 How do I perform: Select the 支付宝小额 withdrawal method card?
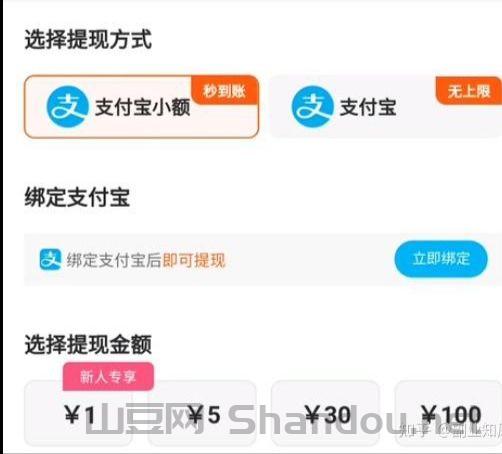pyautogui.click(x=142, y=107)
